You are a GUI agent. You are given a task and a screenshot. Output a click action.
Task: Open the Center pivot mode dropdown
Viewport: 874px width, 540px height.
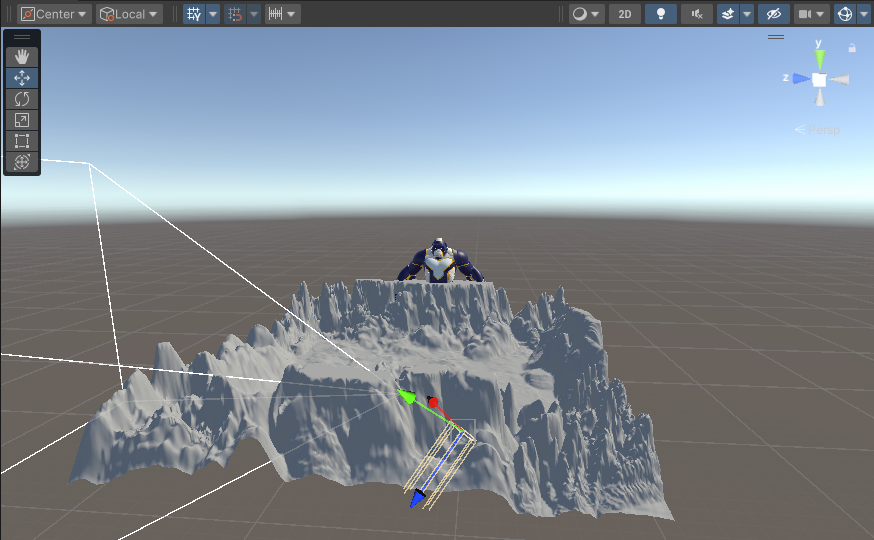[x=54, y=14]
